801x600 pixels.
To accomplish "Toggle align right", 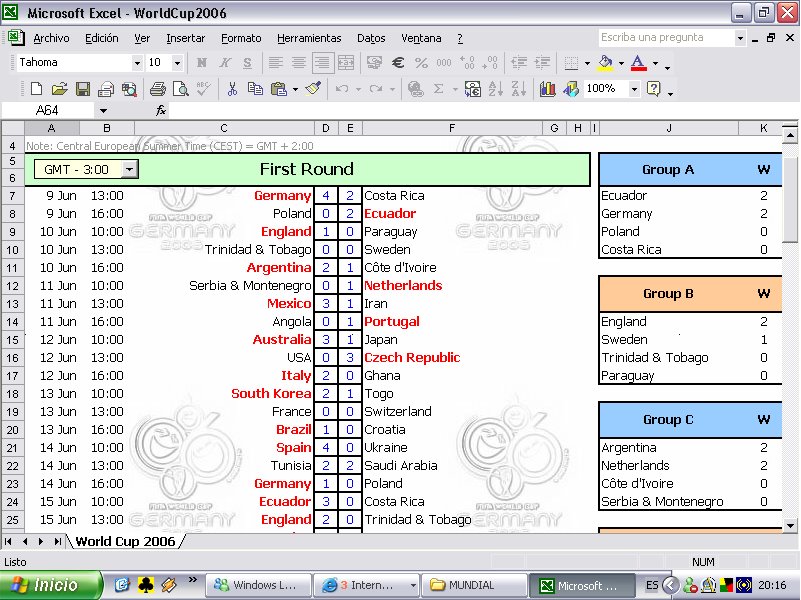I will coord(322,63).
